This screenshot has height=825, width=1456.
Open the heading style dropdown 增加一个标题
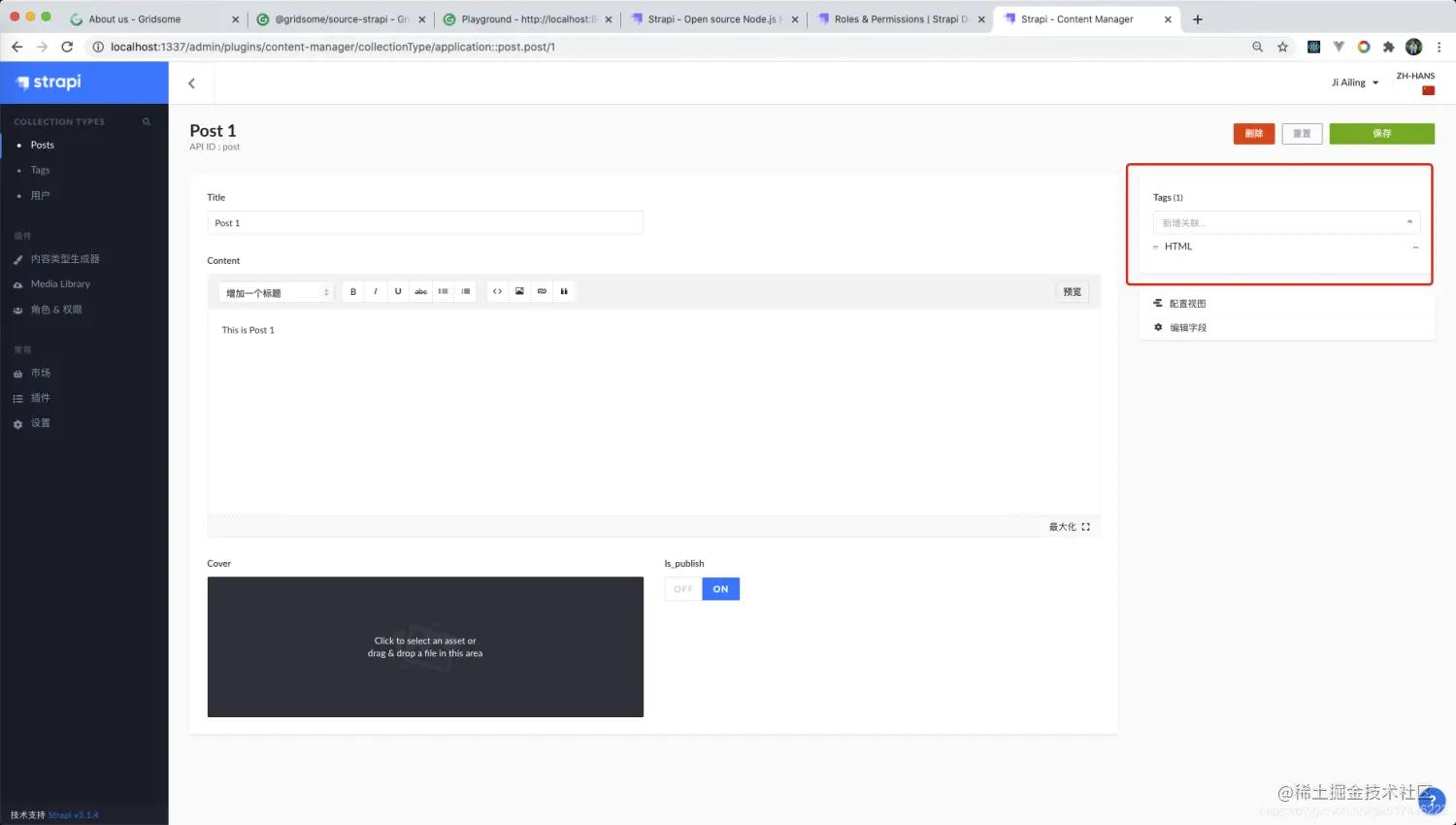pyautogui.click(x=276, y=292)
